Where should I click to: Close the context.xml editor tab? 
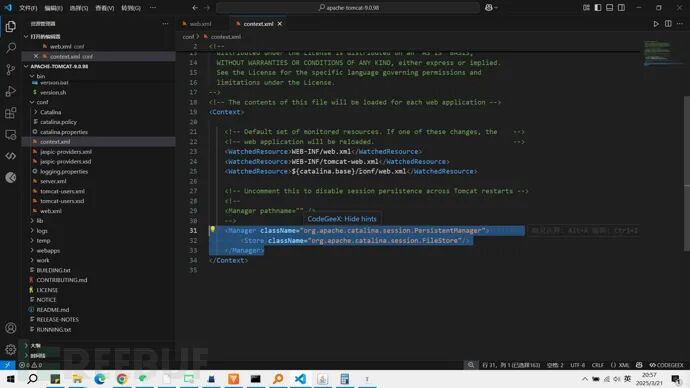280,24
